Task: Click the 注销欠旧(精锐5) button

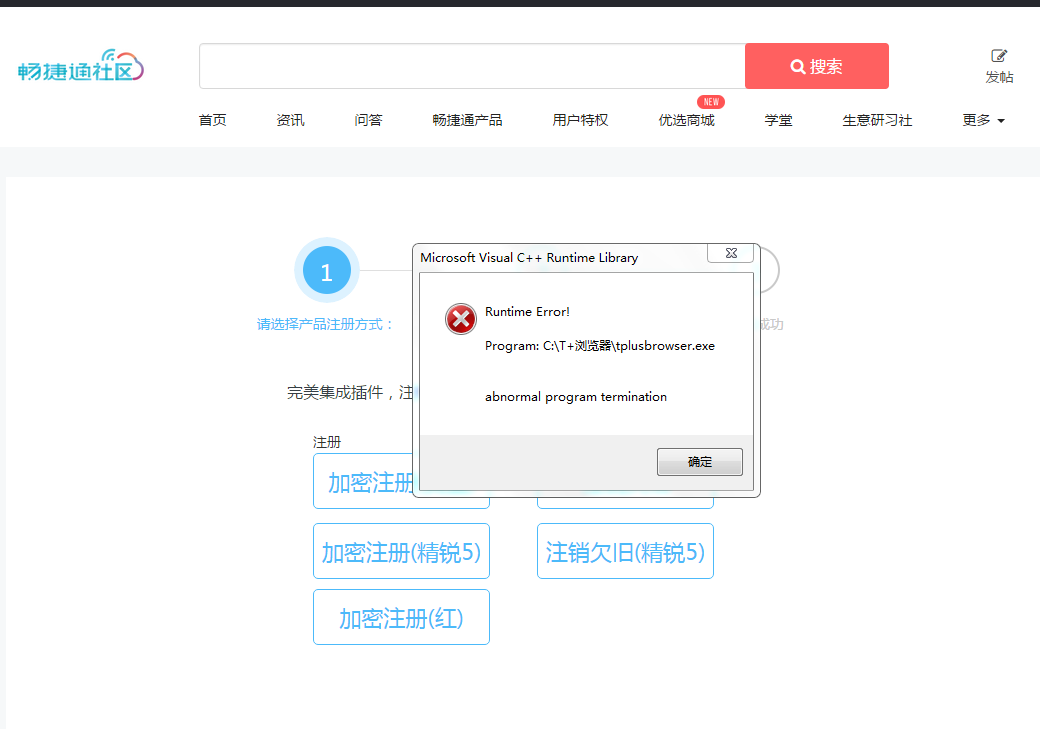Action: [x=625, y=551]
